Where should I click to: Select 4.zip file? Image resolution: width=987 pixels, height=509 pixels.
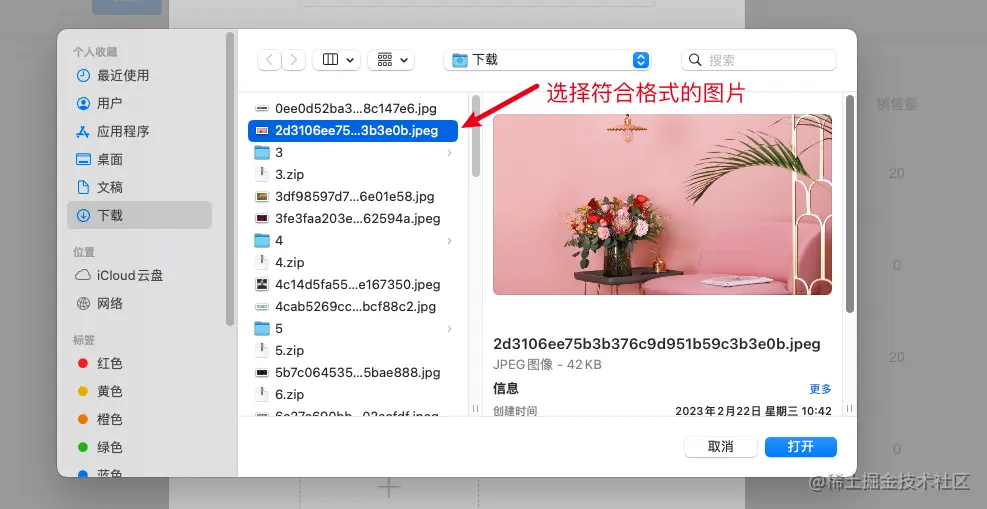[x=353, y=262]
